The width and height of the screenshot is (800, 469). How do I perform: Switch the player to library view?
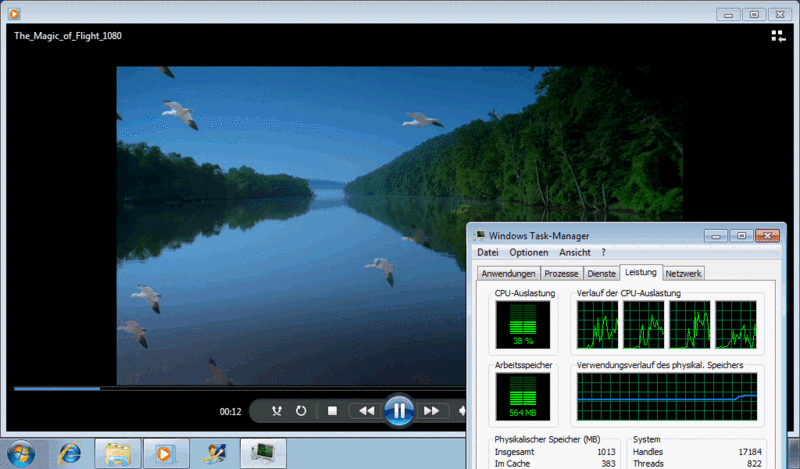click(x=778, y=36)
